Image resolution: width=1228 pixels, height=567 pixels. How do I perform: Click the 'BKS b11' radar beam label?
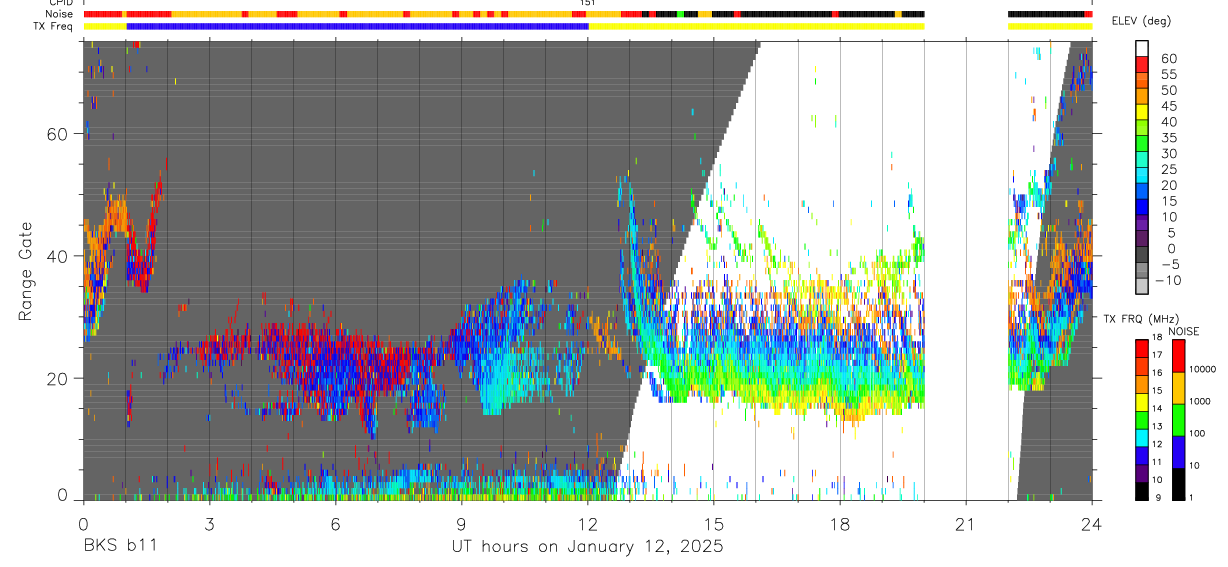coord(119,547)
